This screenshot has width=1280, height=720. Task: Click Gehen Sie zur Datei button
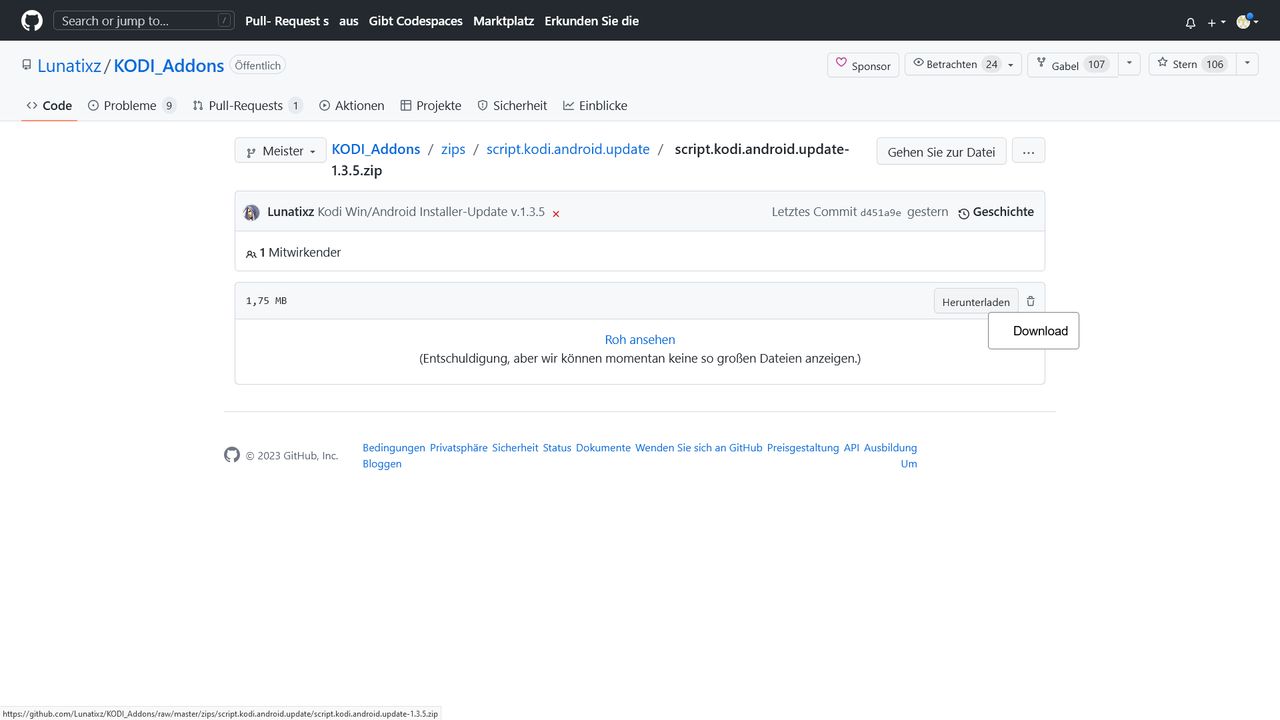[941, 152]
